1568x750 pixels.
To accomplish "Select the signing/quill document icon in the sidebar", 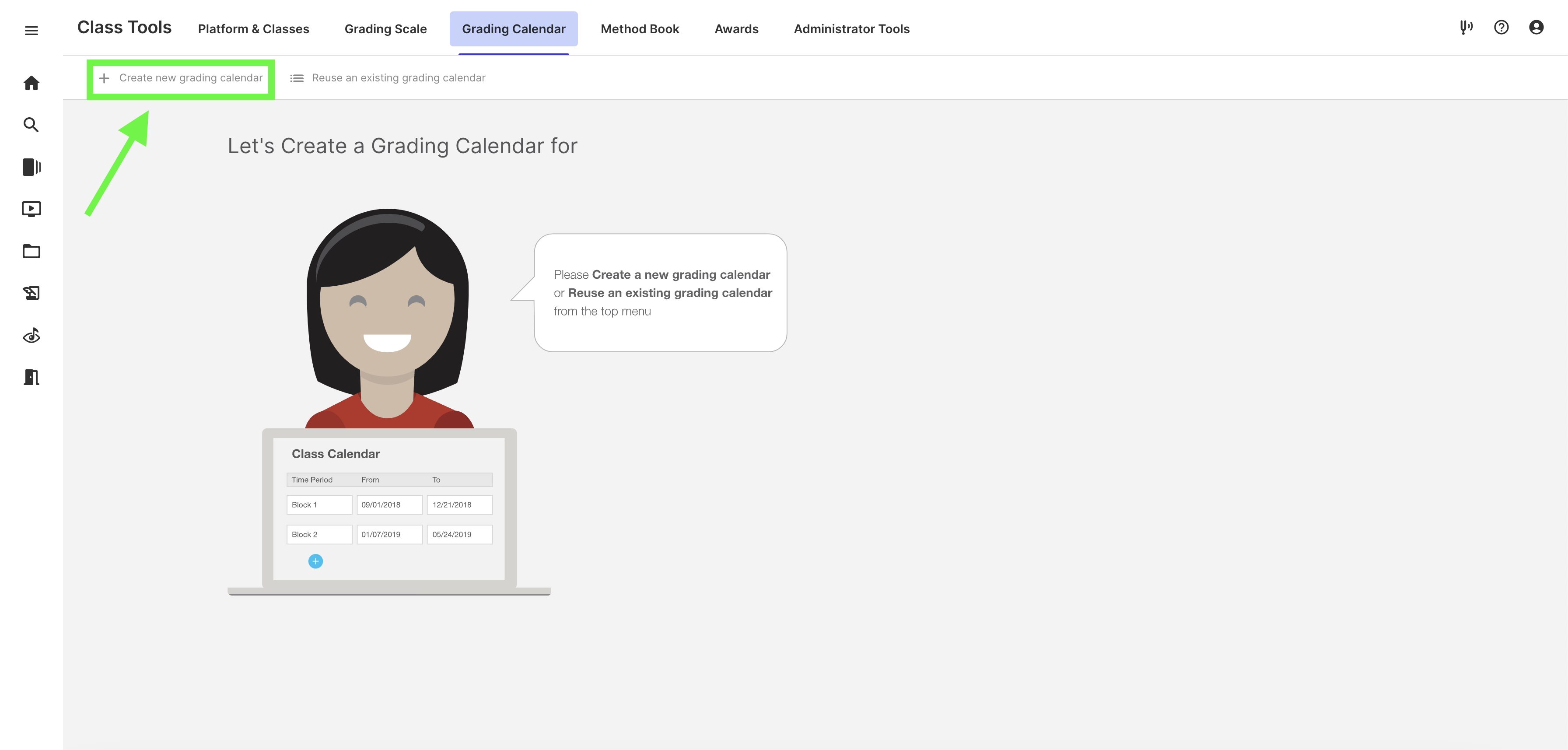I will tap(31, 293).
